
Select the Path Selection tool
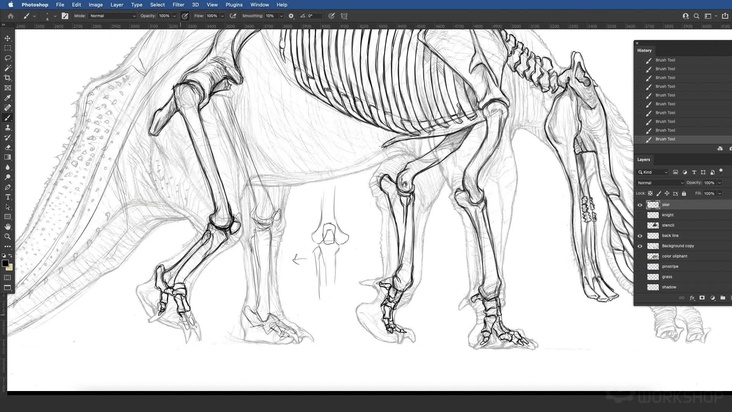click(x=7, y=207)
